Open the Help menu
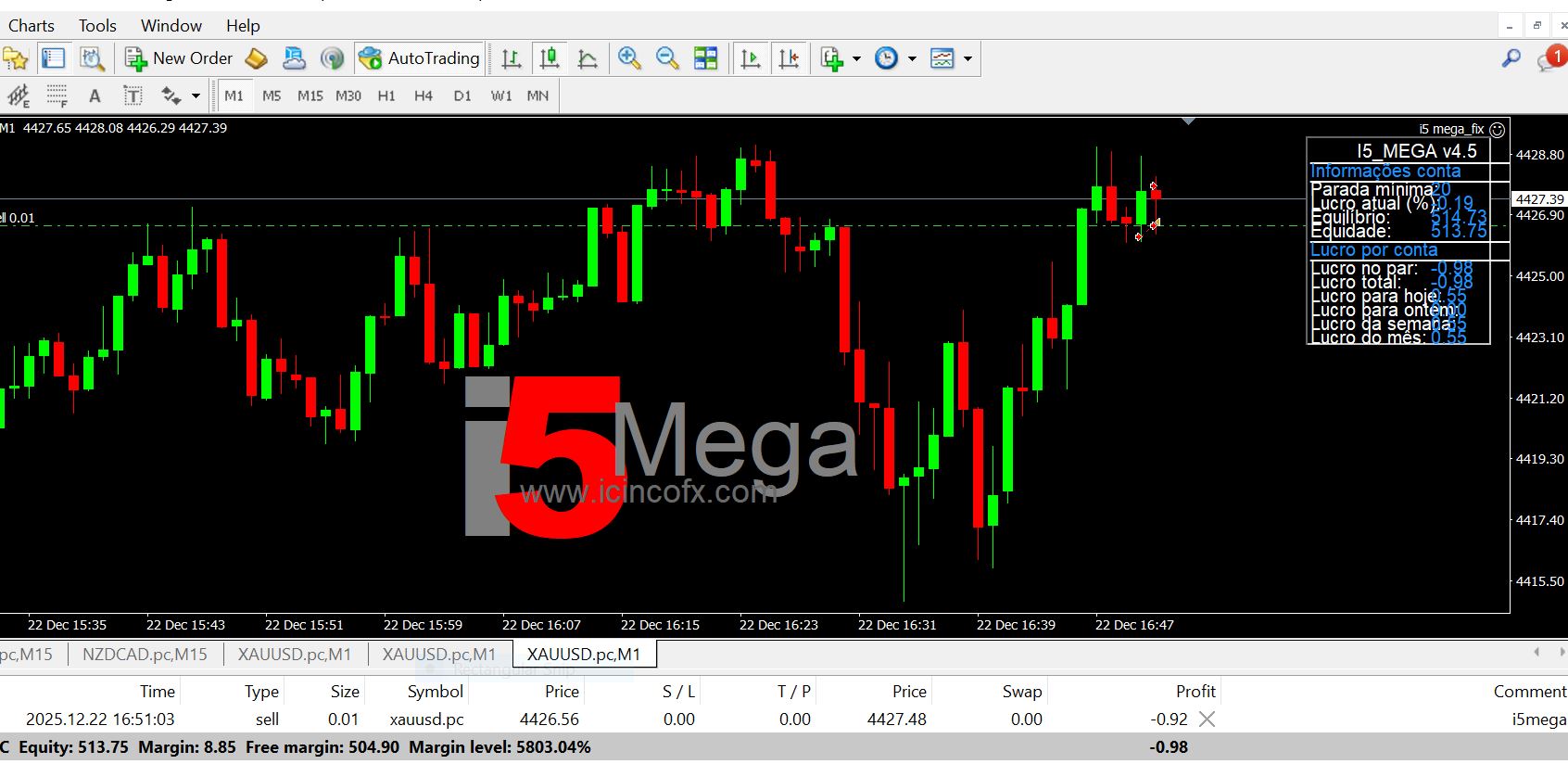The height and width of the screenshot is (764, 1568). point(243,26)
